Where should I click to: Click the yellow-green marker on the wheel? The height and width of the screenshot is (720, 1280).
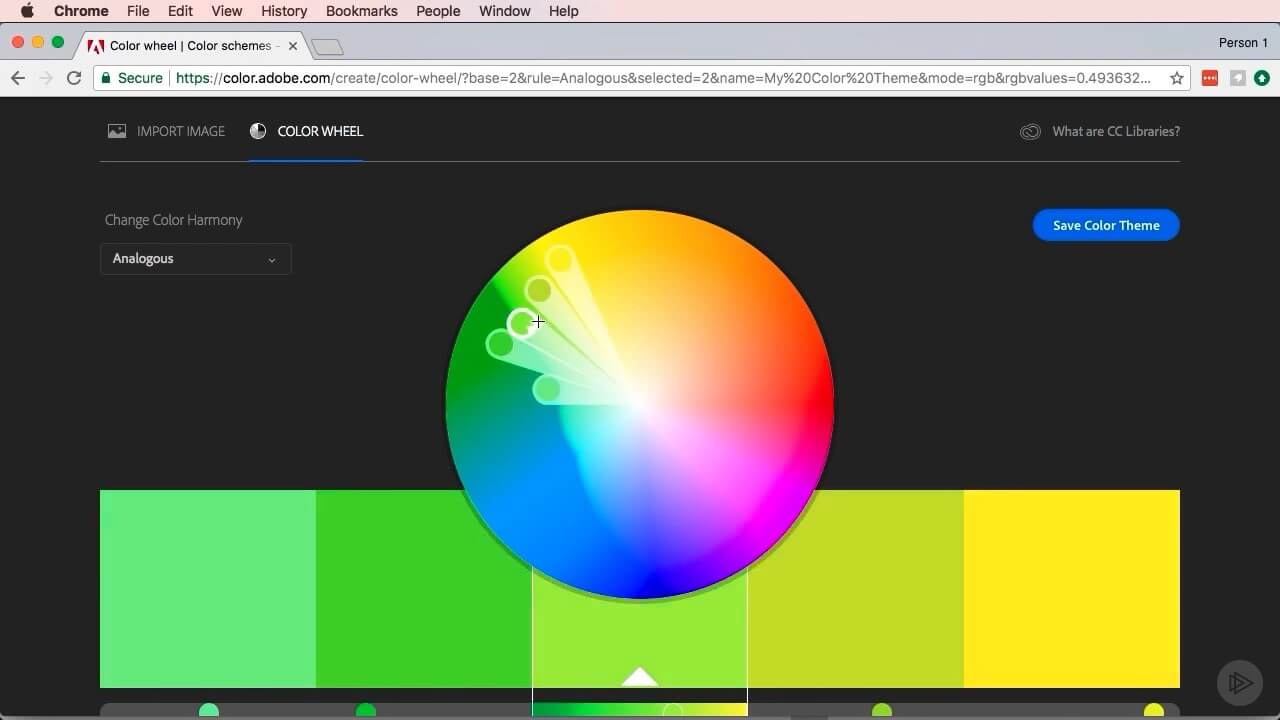pos(539,290)
